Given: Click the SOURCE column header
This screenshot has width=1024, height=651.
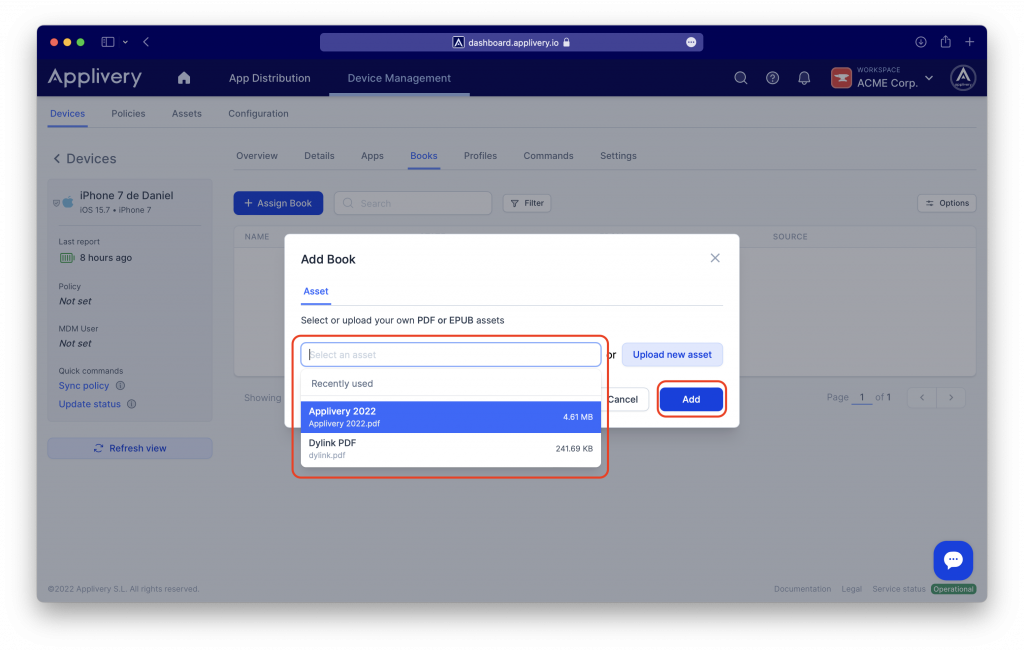Looking at the screenshot, I should click(790, 236).
